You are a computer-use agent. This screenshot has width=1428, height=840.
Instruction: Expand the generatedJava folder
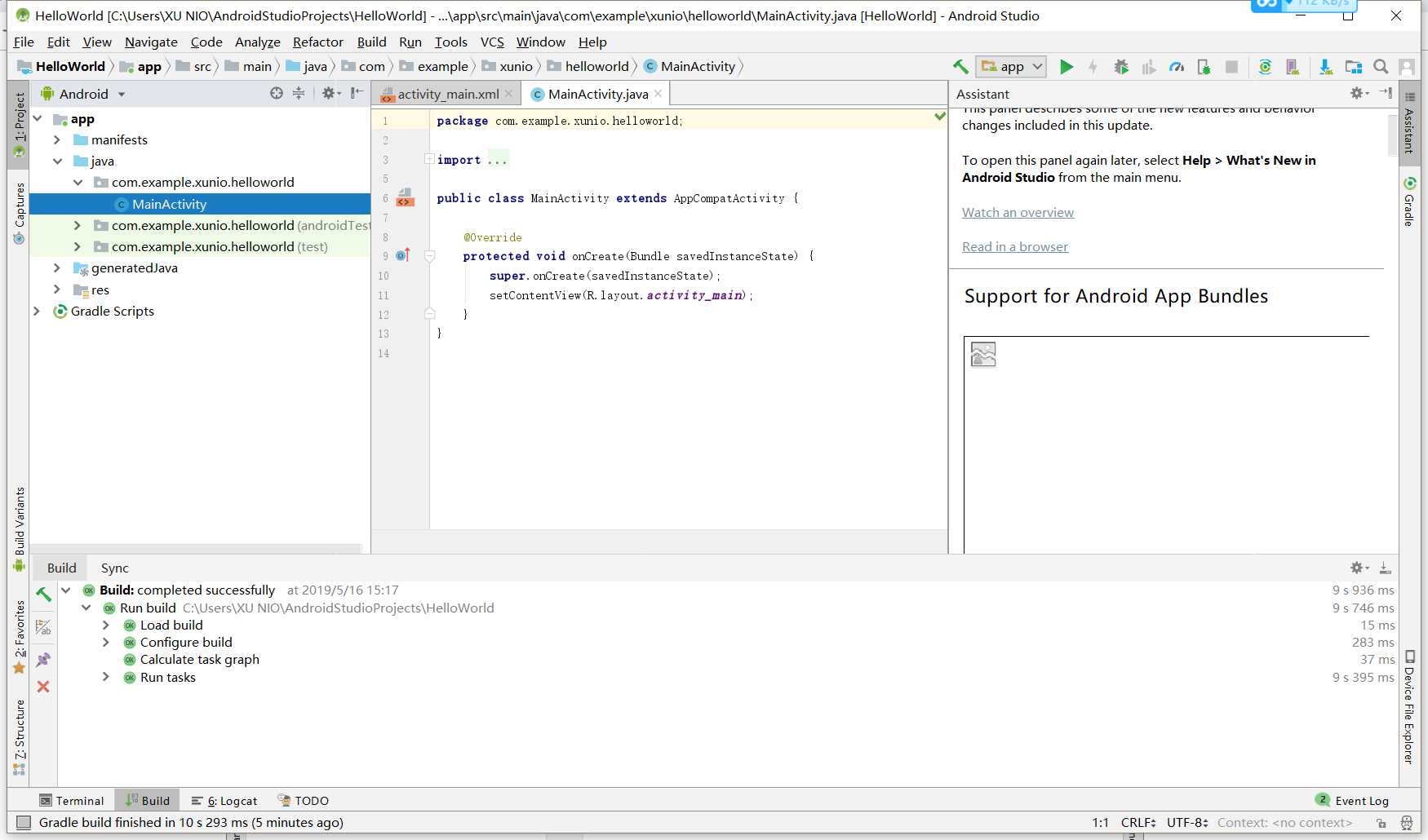coord(57,267)
